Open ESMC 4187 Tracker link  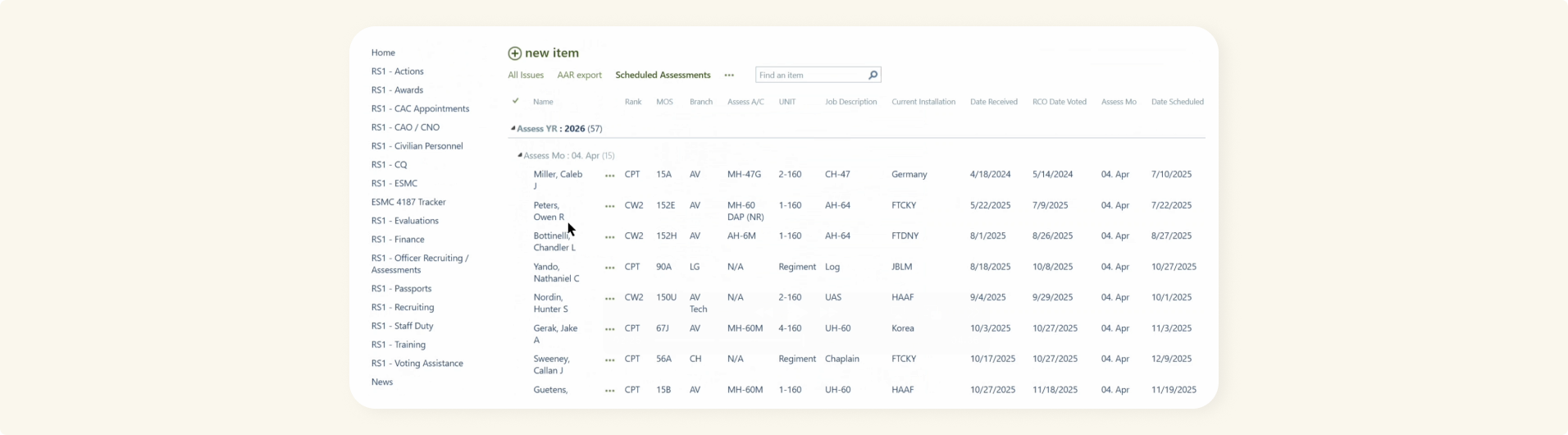[x=408, y=202]
